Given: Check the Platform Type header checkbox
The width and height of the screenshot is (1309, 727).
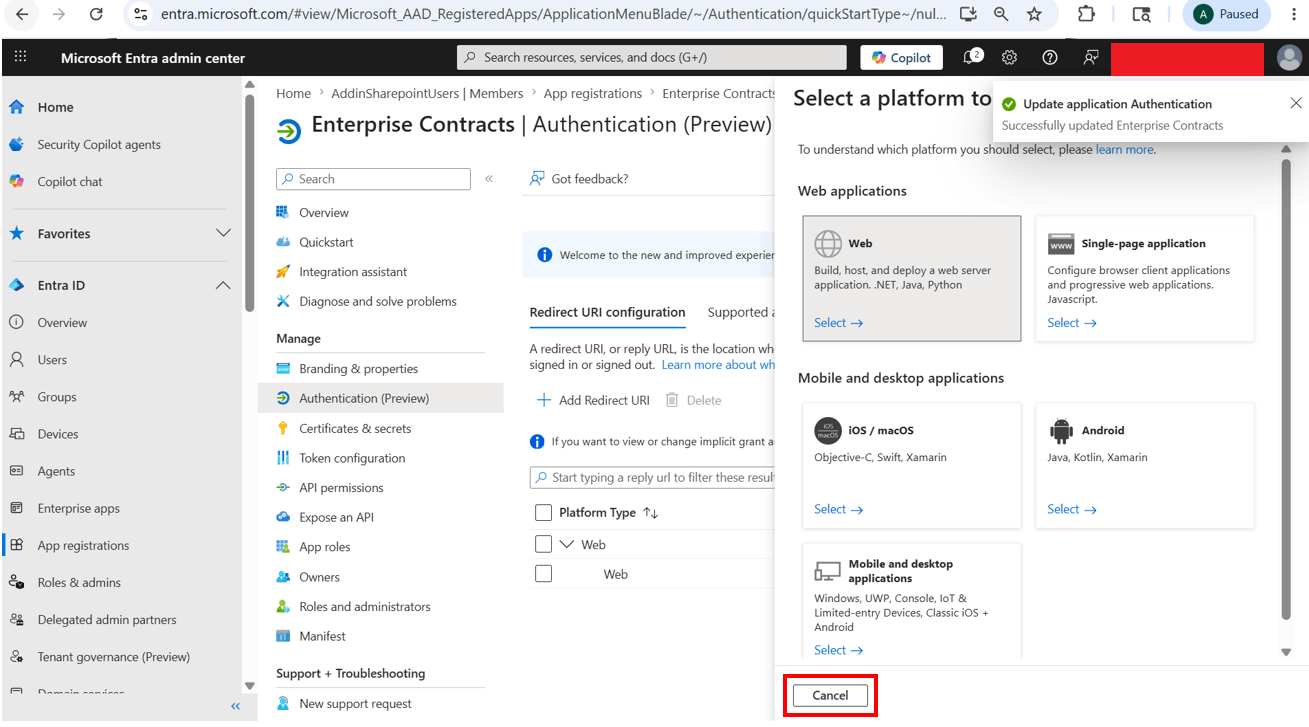Looking at the screenshot, I should pos(543,513).
